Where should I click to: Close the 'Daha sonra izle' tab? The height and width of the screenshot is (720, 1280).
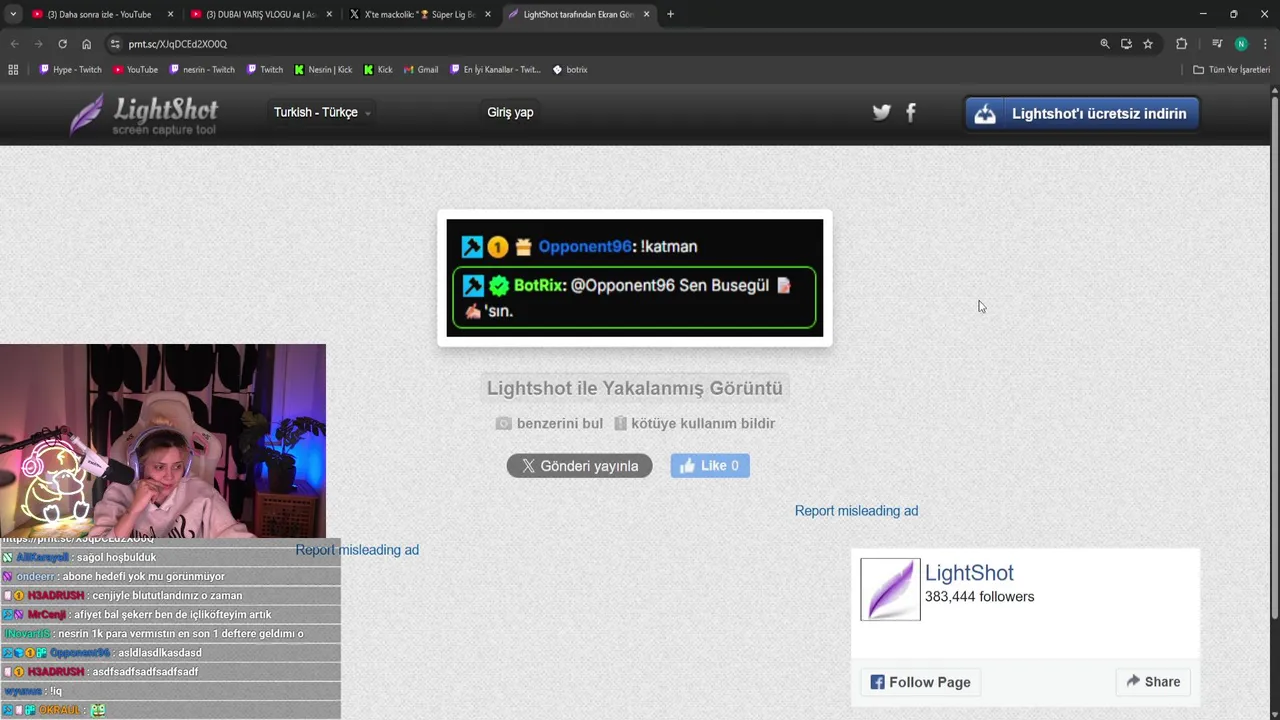click(x=170, y=14)
